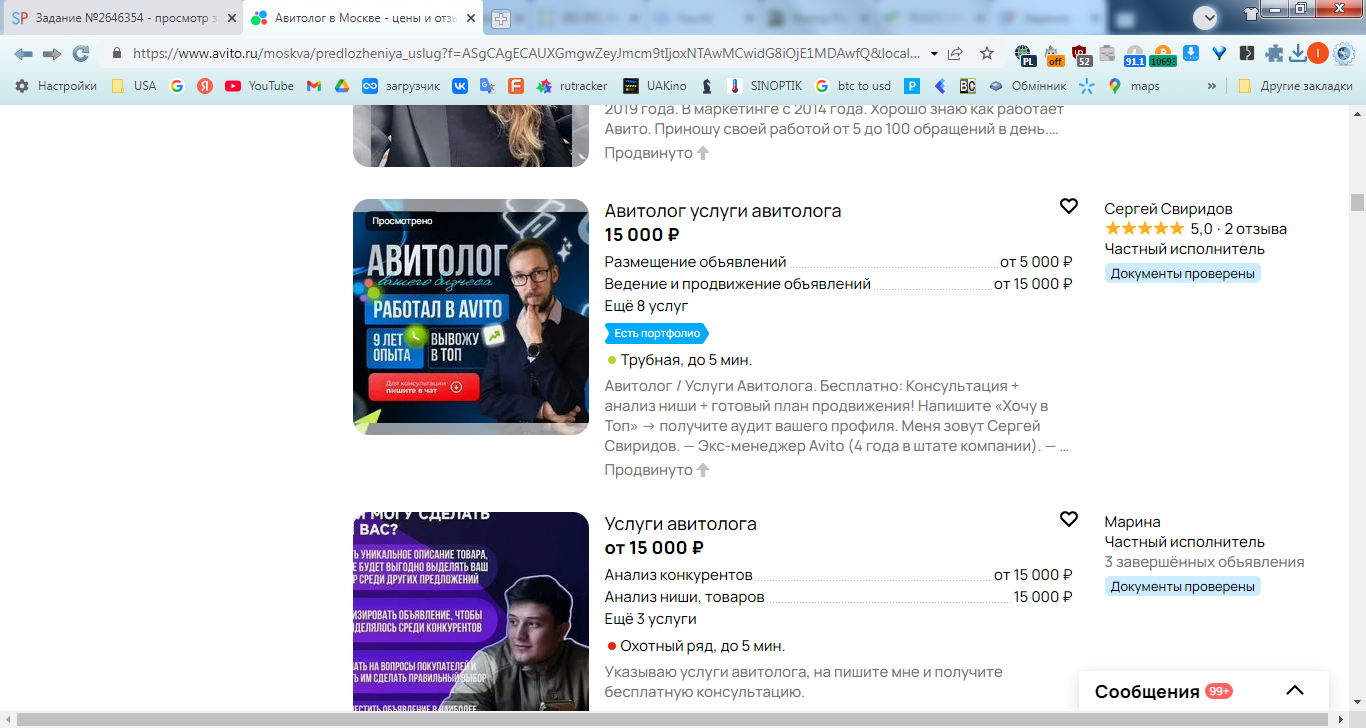Click the padlock site info icon
Viewport: 1366px width, 728px height.
coord(116,53)
